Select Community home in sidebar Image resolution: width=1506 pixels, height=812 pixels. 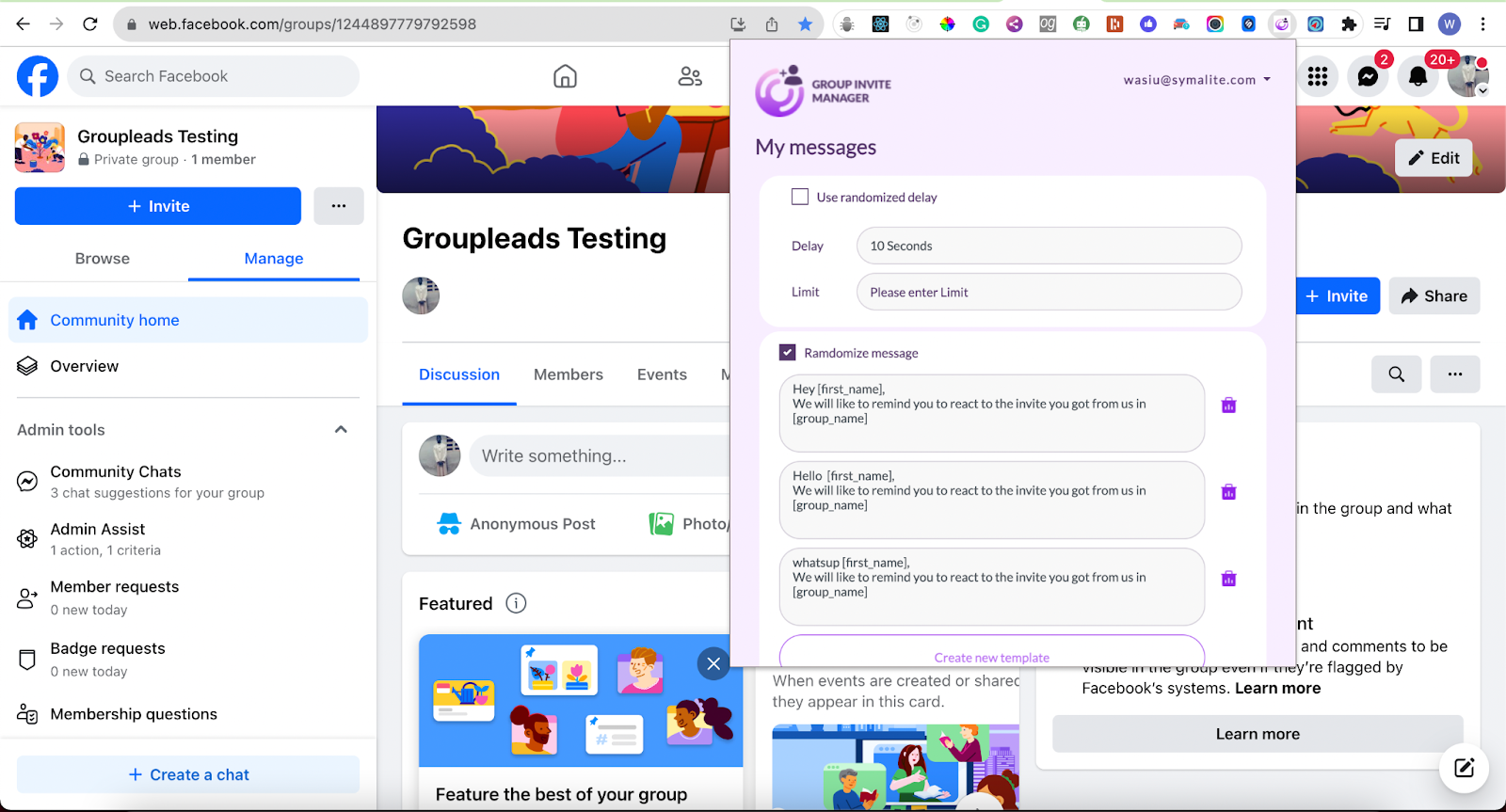click(188, 320)
